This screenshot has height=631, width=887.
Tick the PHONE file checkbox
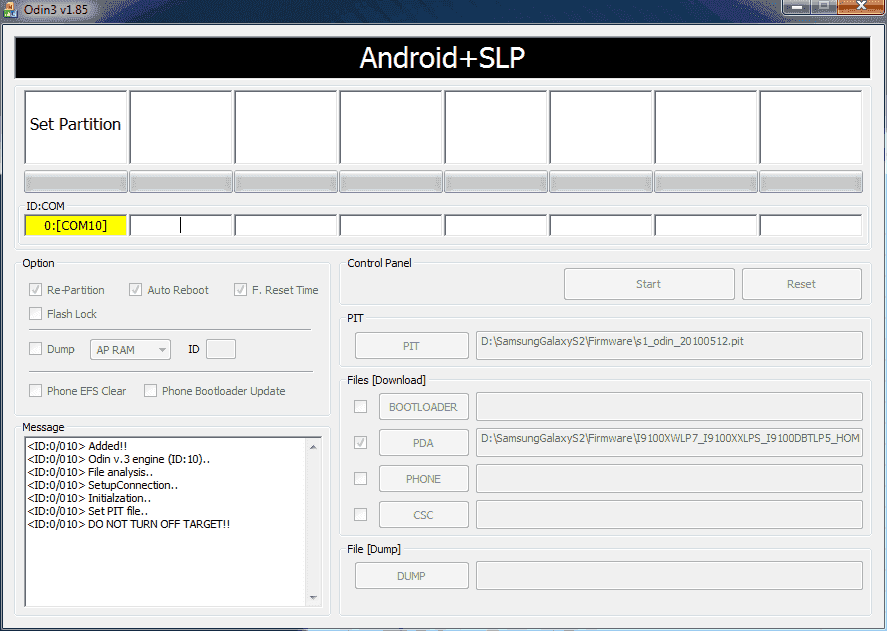click(x=360, y=479)
